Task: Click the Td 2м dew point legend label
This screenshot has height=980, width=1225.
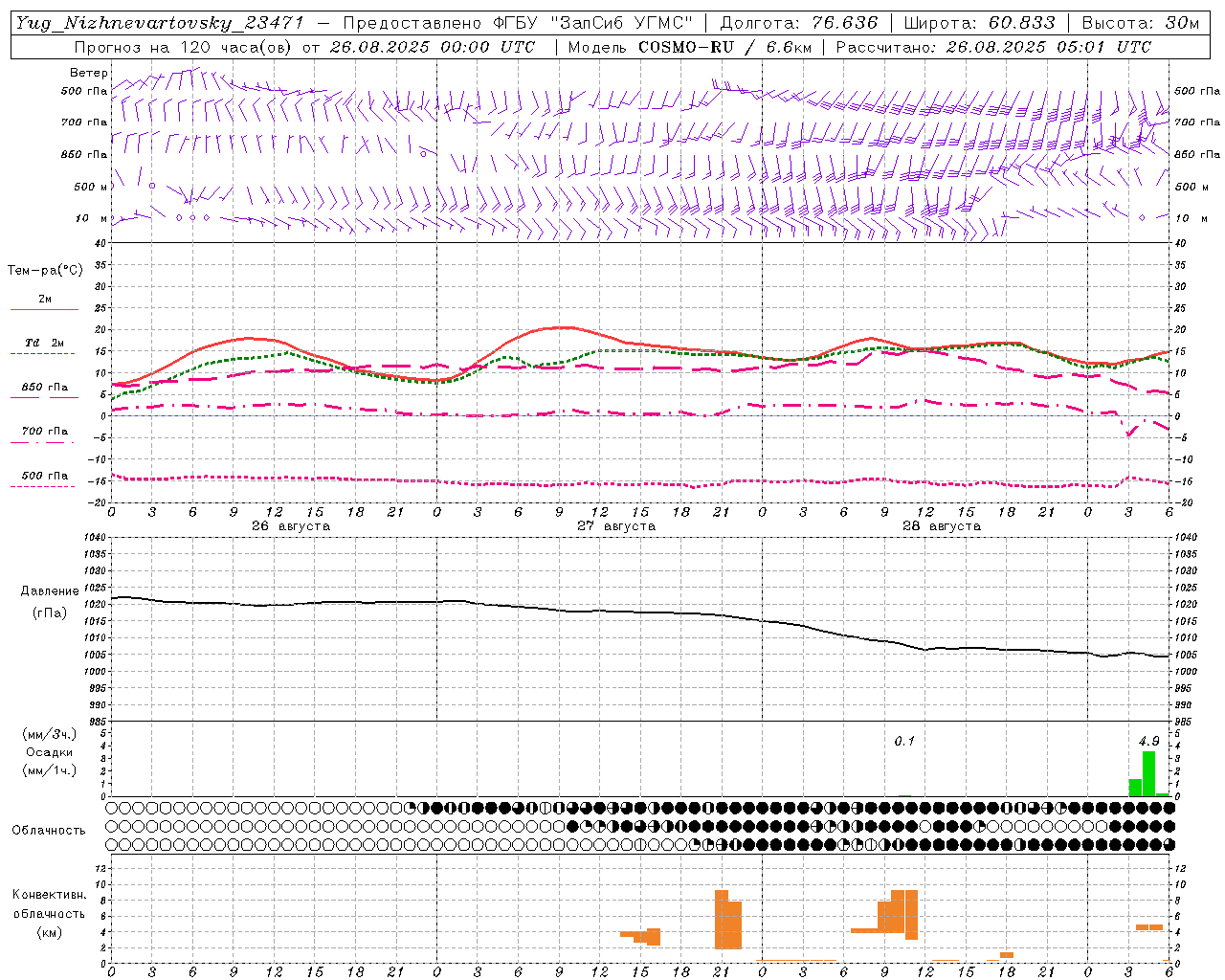Action: click(45, 343)
